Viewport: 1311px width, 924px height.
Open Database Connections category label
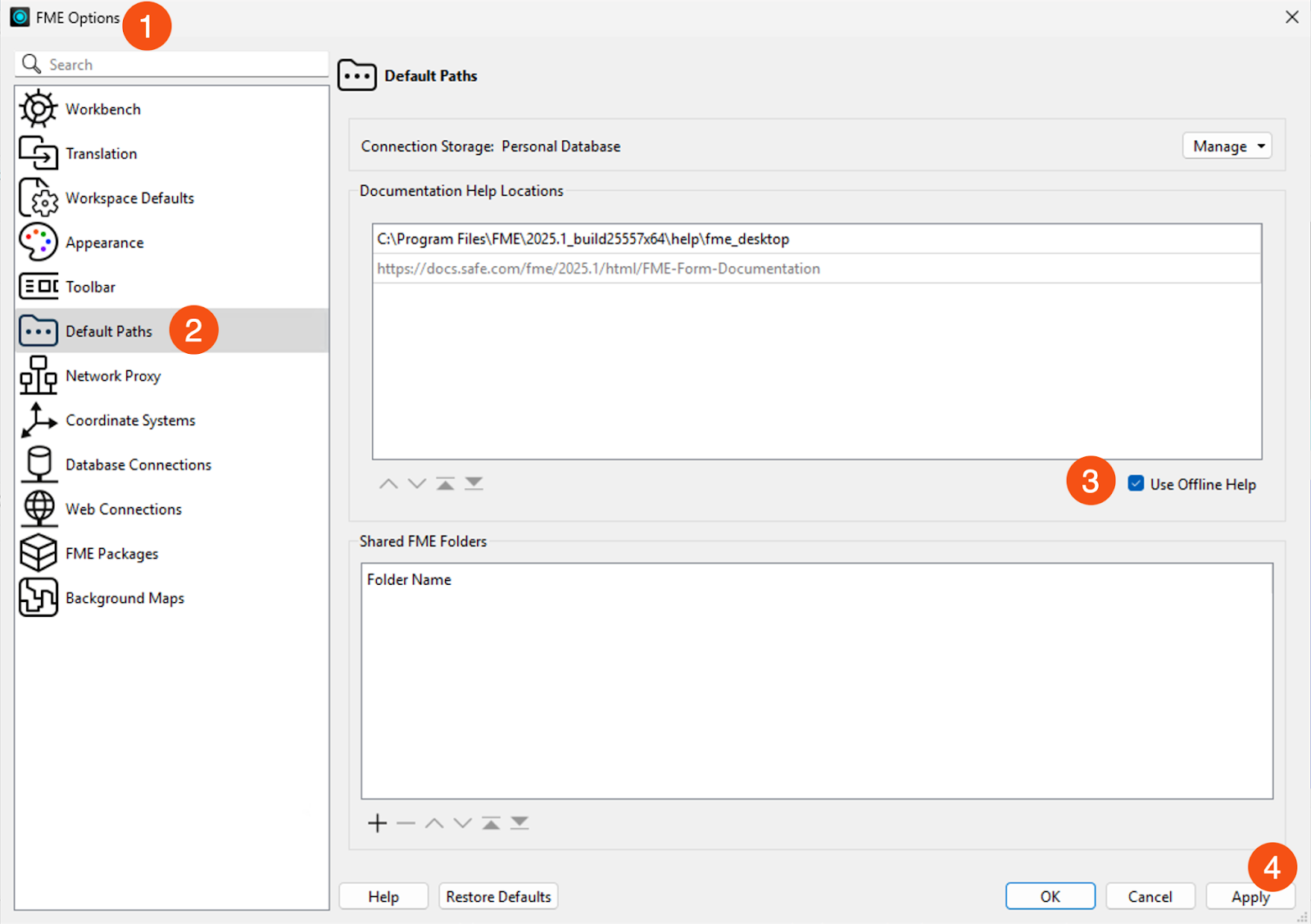pos(138,464)
